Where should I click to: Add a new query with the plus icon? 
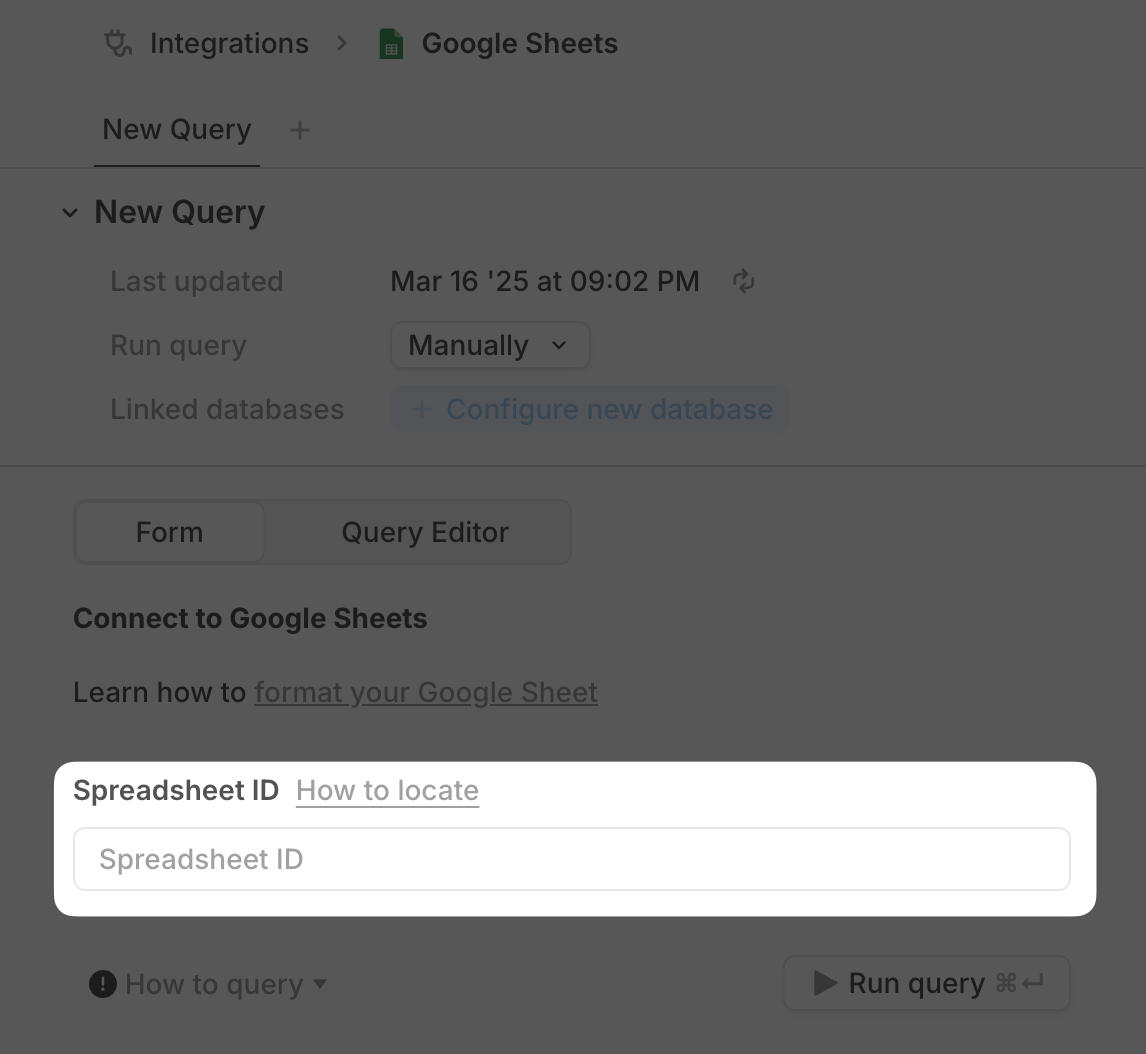point(299,129)
